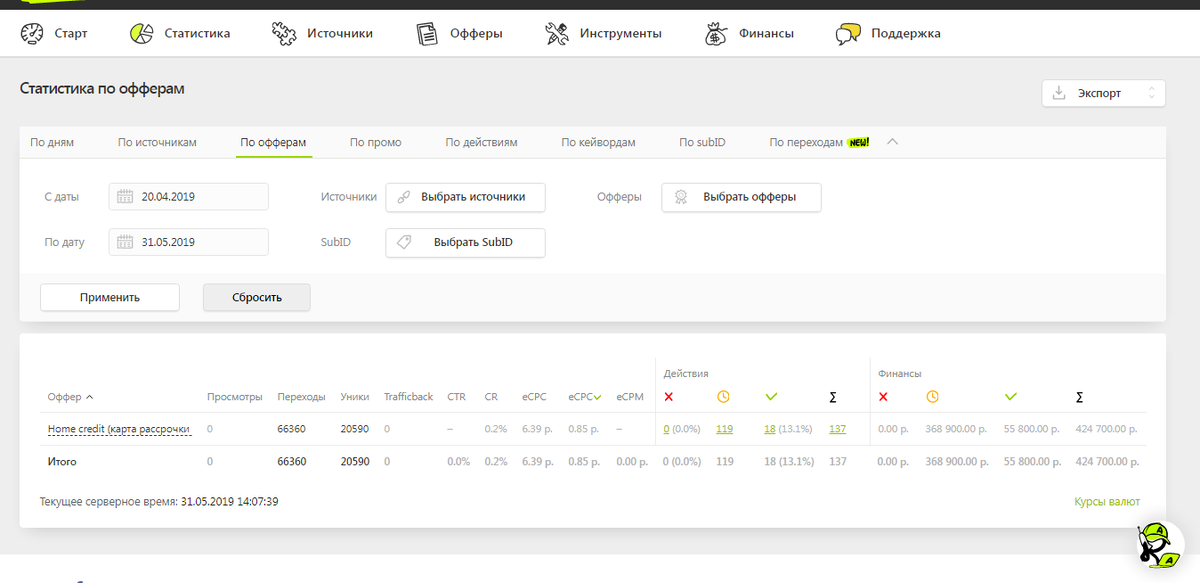Screen dimensions: 1200x583
Task: Open the Экспорт dropdown arrows
Action: click(x=1151, y=93)
